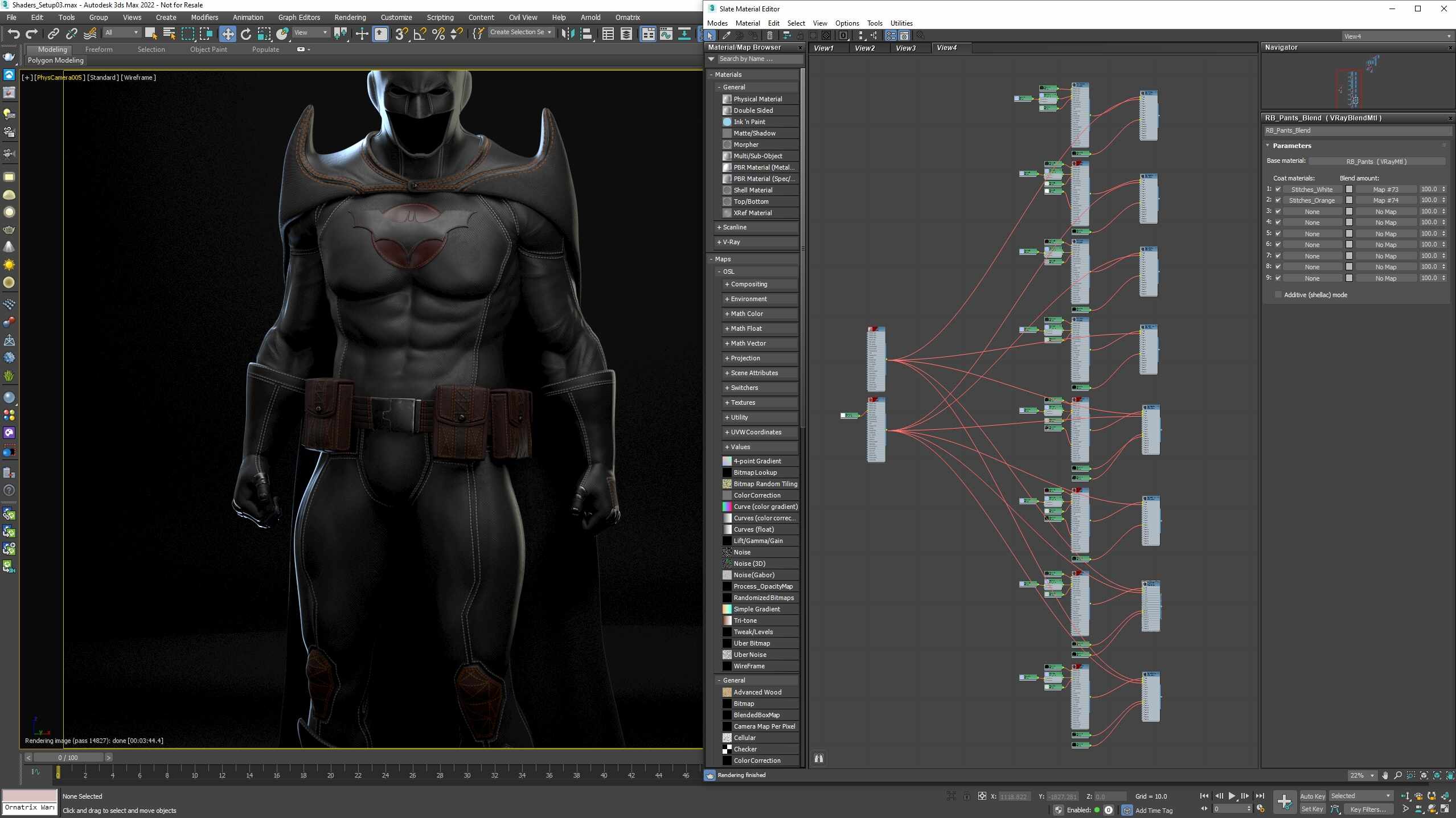Screen dimensions: 1456x818
Task: Open Scene Explorer toggle icon
Action: coord(608,34)
